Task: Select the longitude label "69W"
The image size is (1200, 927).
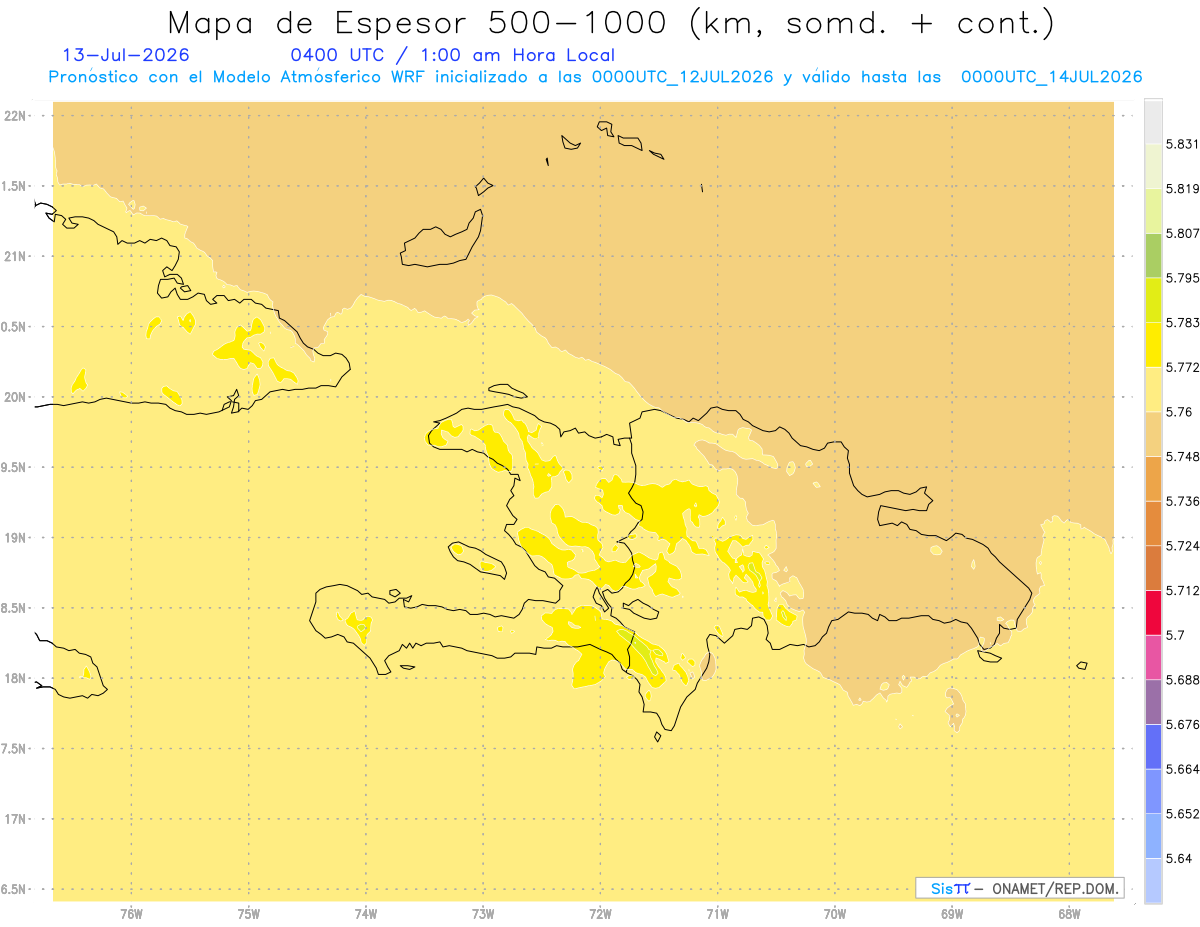Action: 952,913
